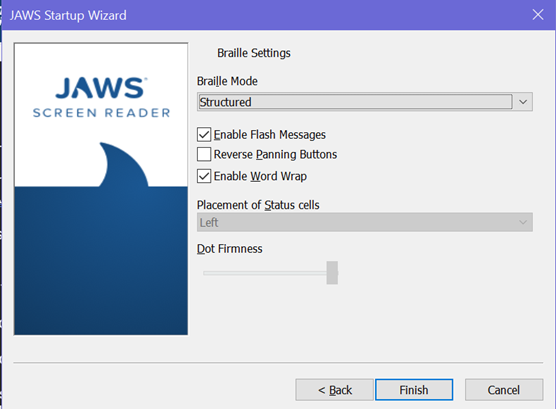Click the shark fin graphic
556x409 pixels.
point(124,164)
